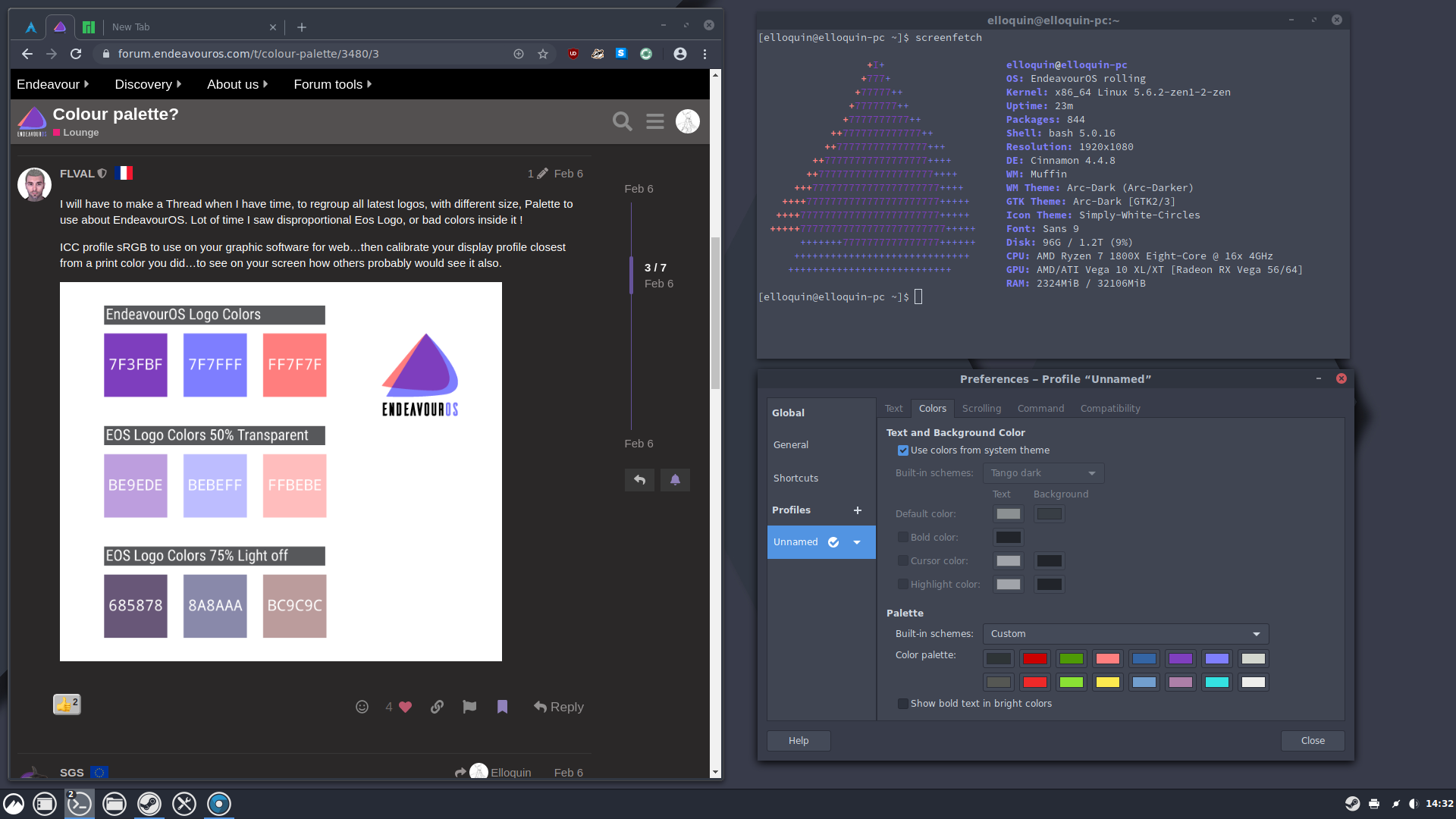Image resolution: width=1456 pixels, height=819 pixels.
Task: Enable the Cursor color checkbox
Action: coord(903,561)
